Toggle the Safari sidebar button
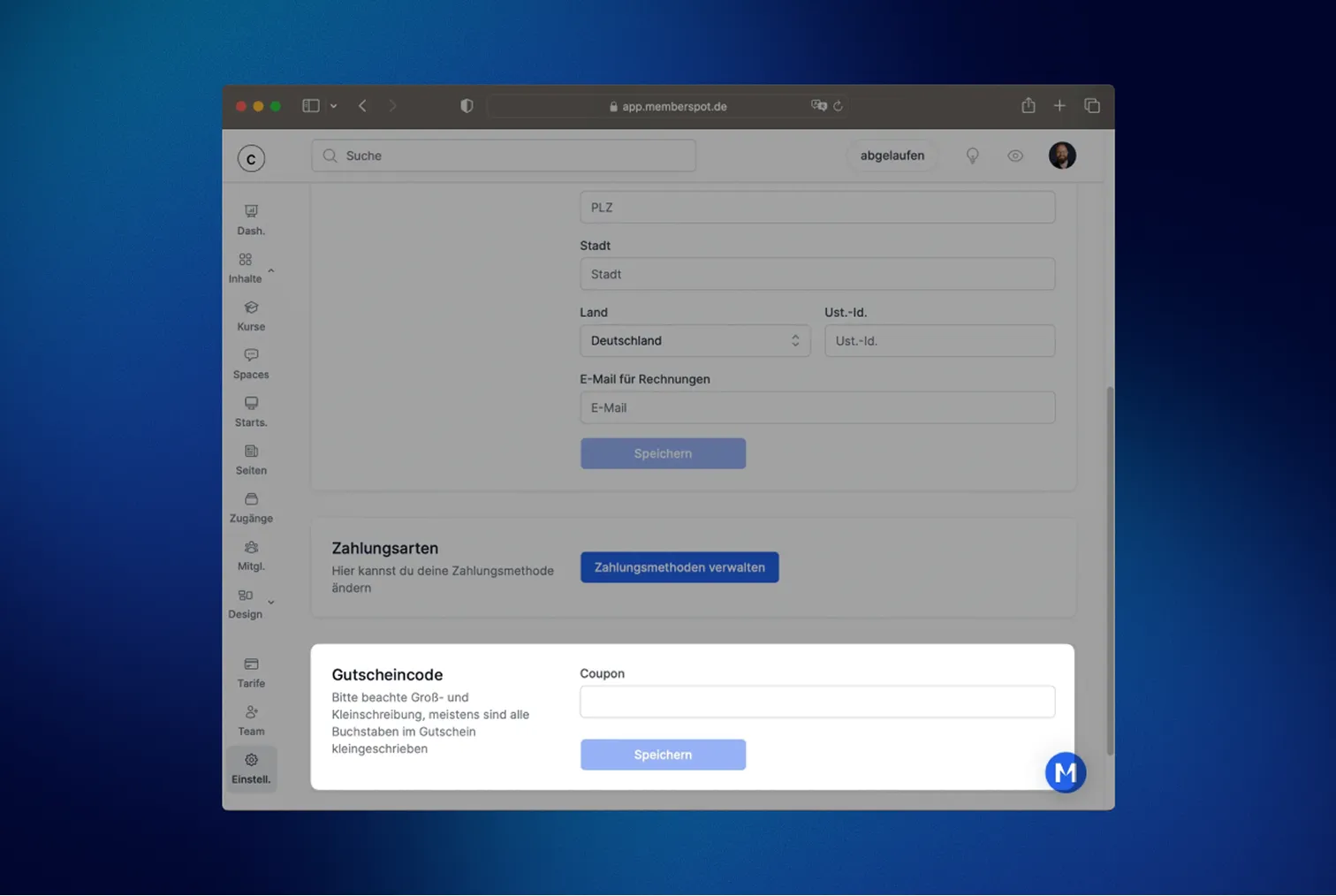 [x=311, y=106]
